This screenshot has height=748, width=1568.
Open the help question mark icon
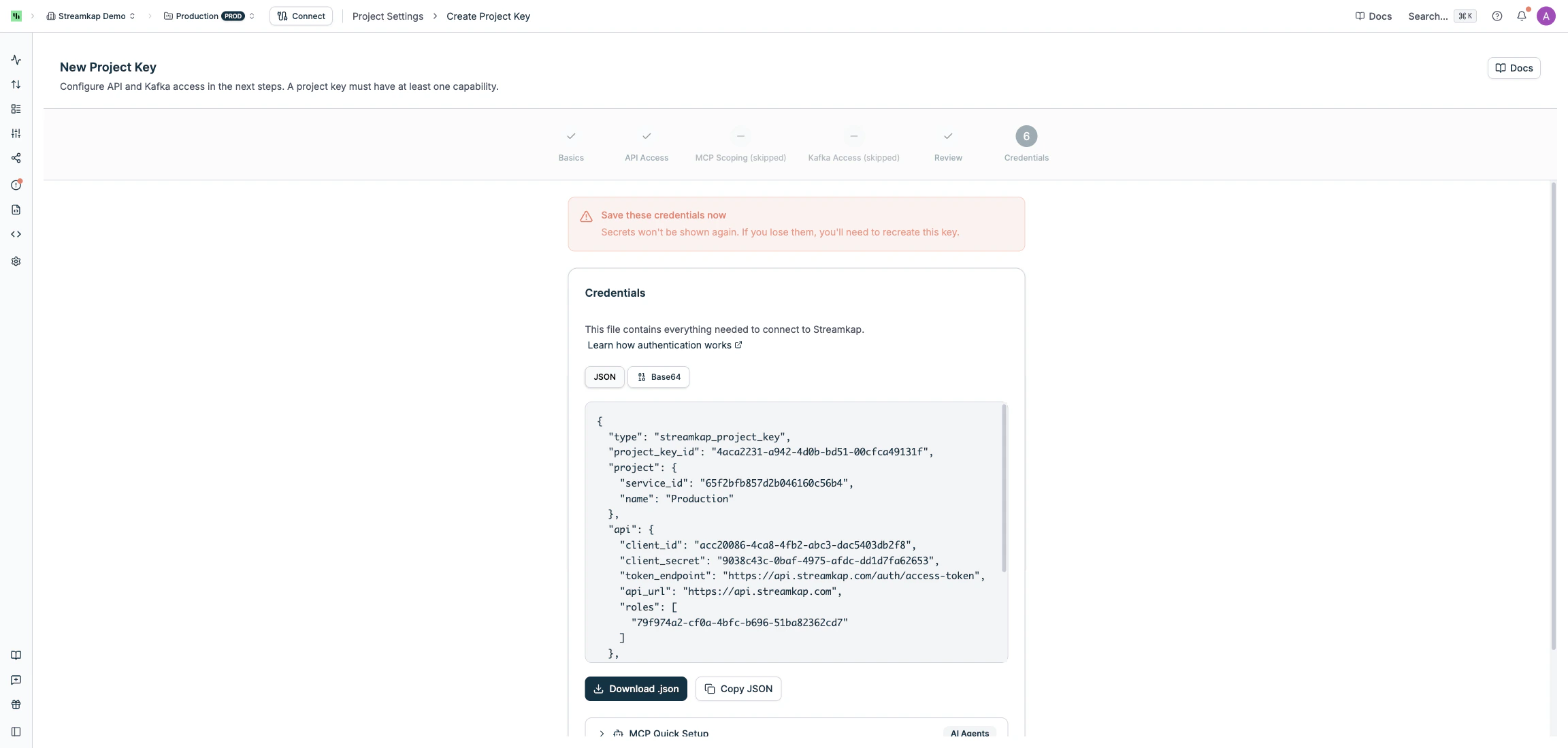click(x=1497, y=16)
